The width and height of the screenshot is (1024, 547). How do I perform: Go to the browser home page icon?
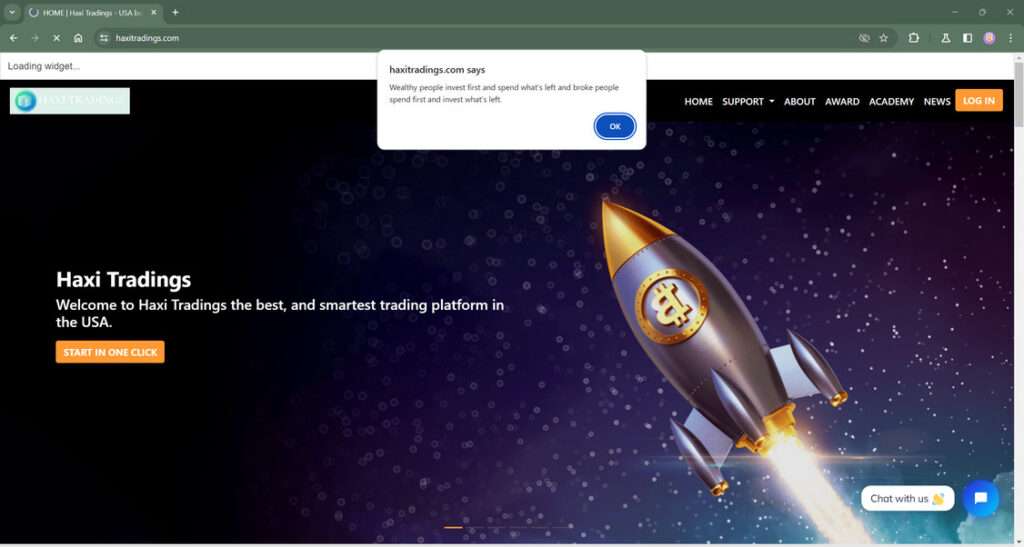click(78, 38)
